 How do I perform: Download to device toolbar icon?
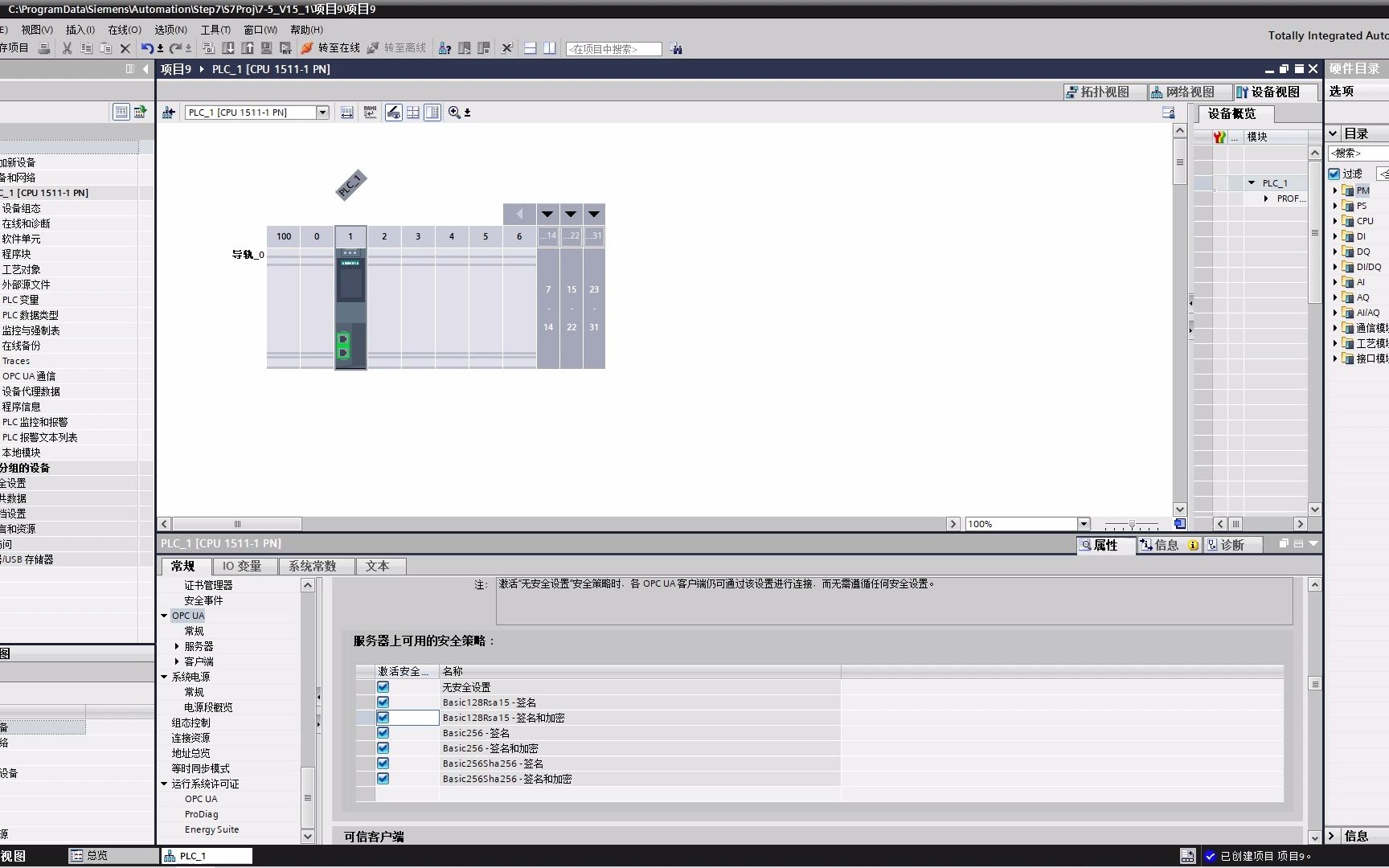pyautogui.click(x=228, y=48)
